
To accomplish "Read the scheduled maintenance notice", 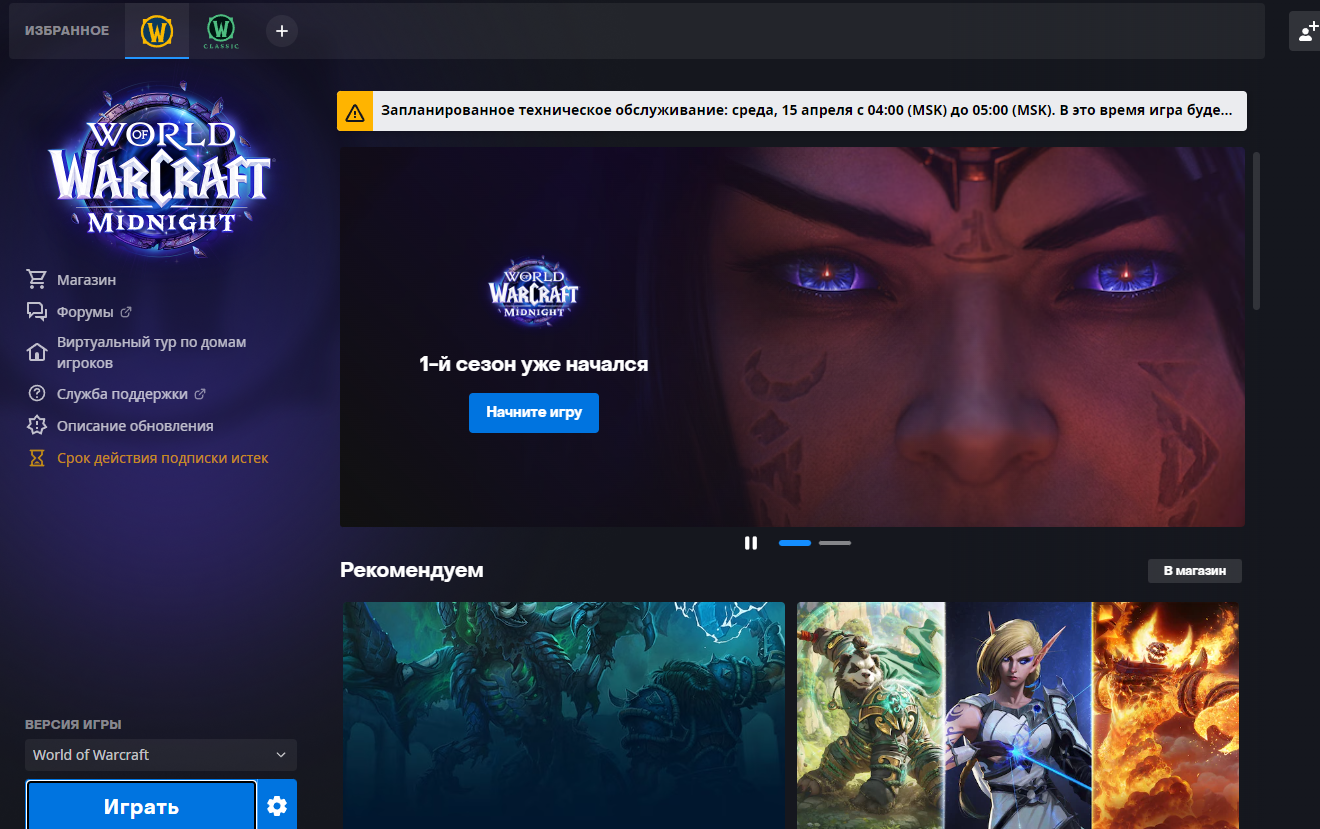I will pos(805,111).
